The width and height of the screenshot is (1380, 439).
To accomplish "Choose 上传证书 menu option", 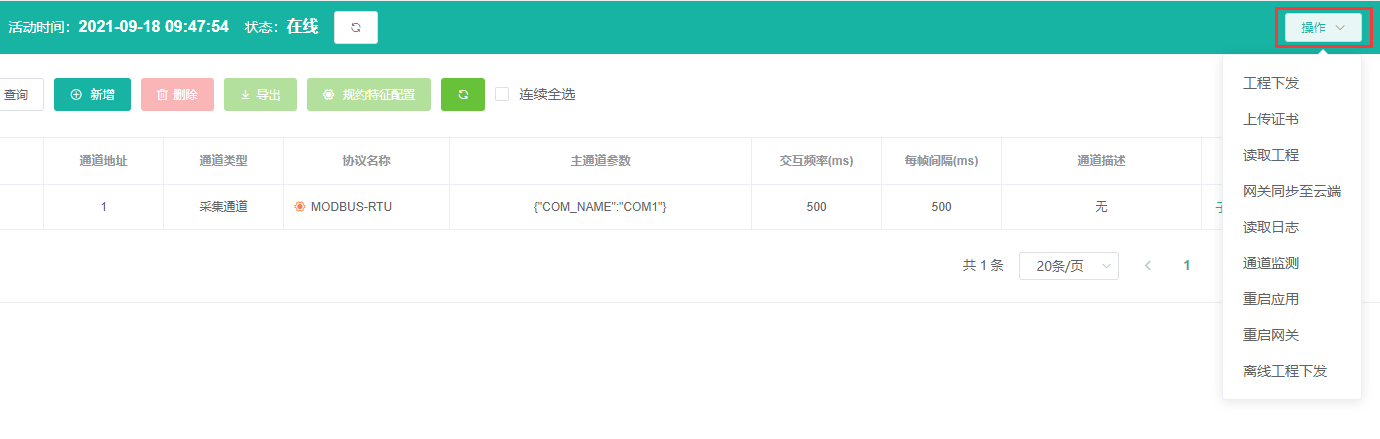I will [x=1270, y=119].
